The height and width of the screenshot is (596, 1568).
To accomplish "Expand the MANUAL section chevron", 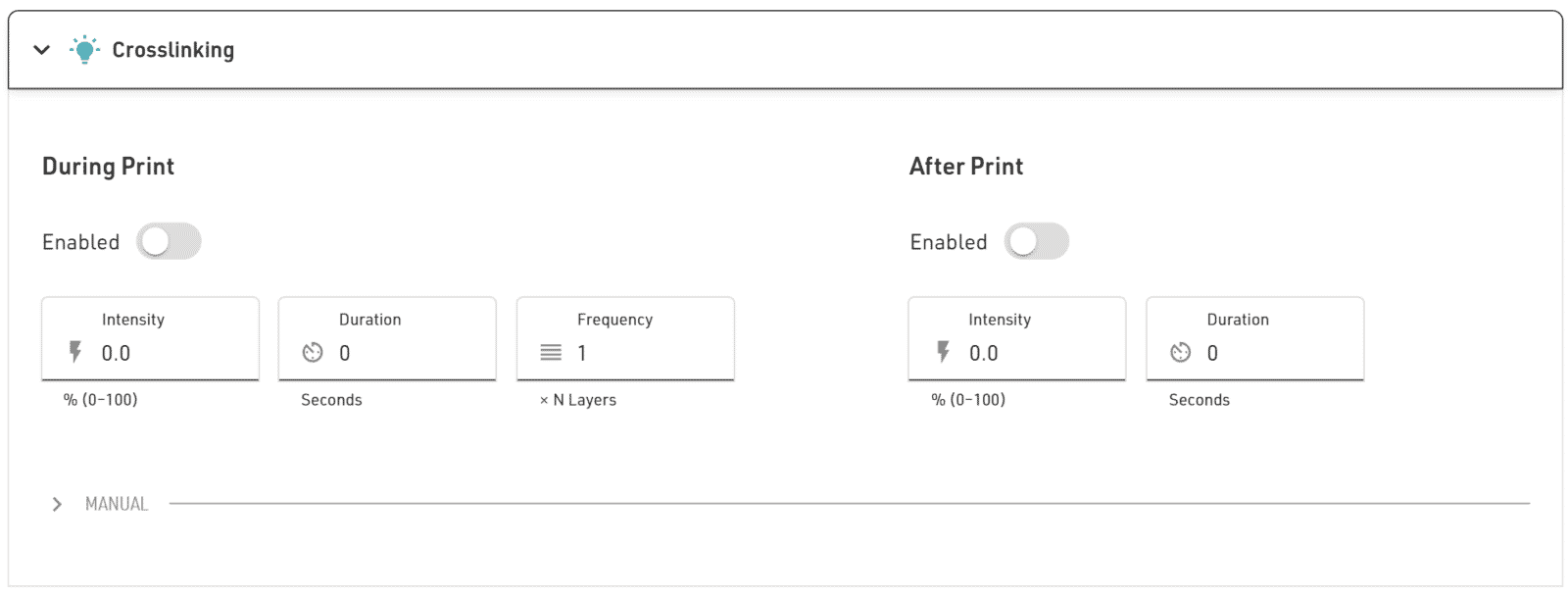I will 57,504.
